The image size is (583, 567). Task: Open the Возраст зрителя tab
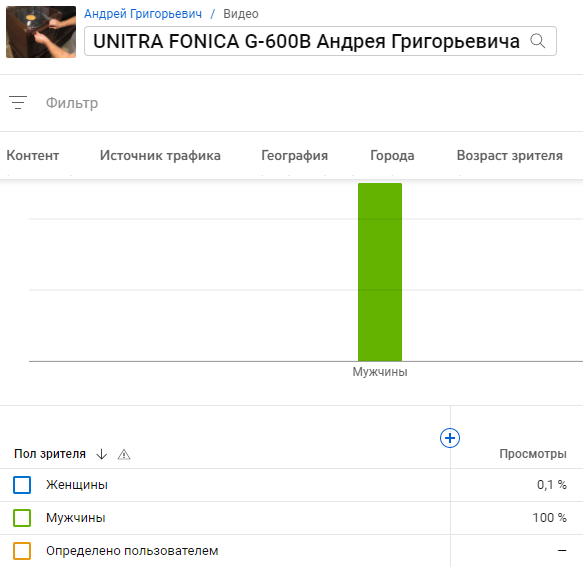coord(510,155)
